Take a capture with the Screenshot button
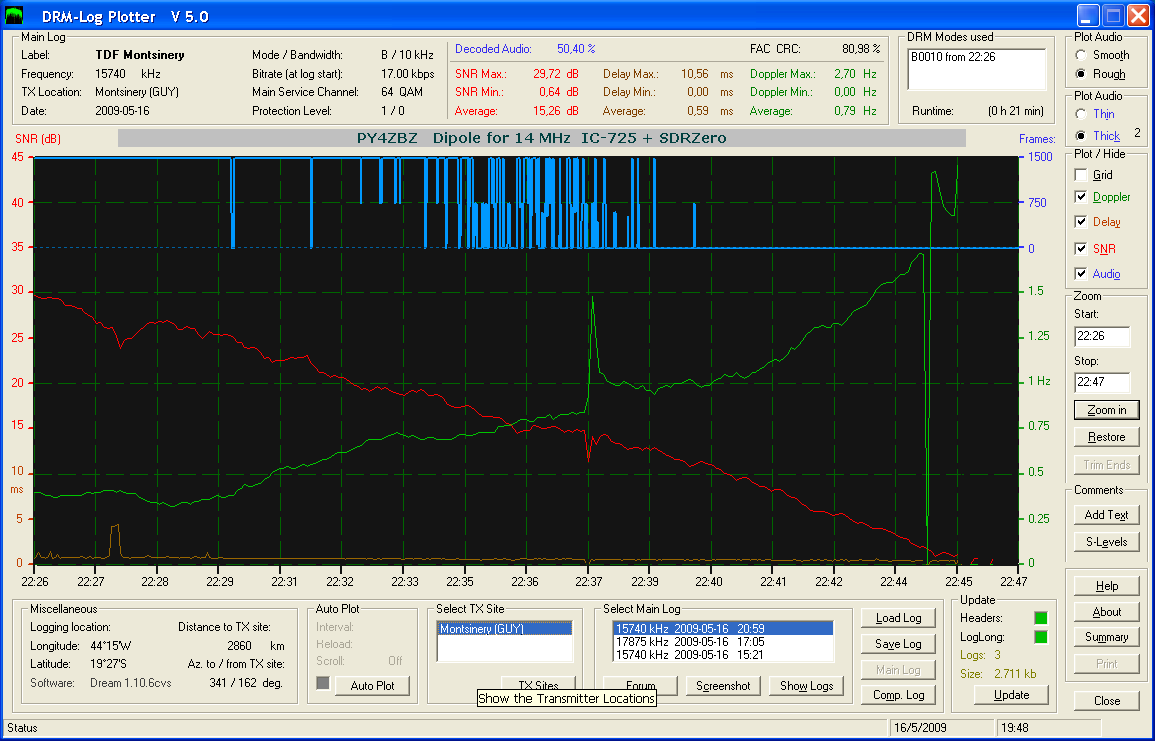The width and height of the screenshot is (1155, 741). [724, 686]
